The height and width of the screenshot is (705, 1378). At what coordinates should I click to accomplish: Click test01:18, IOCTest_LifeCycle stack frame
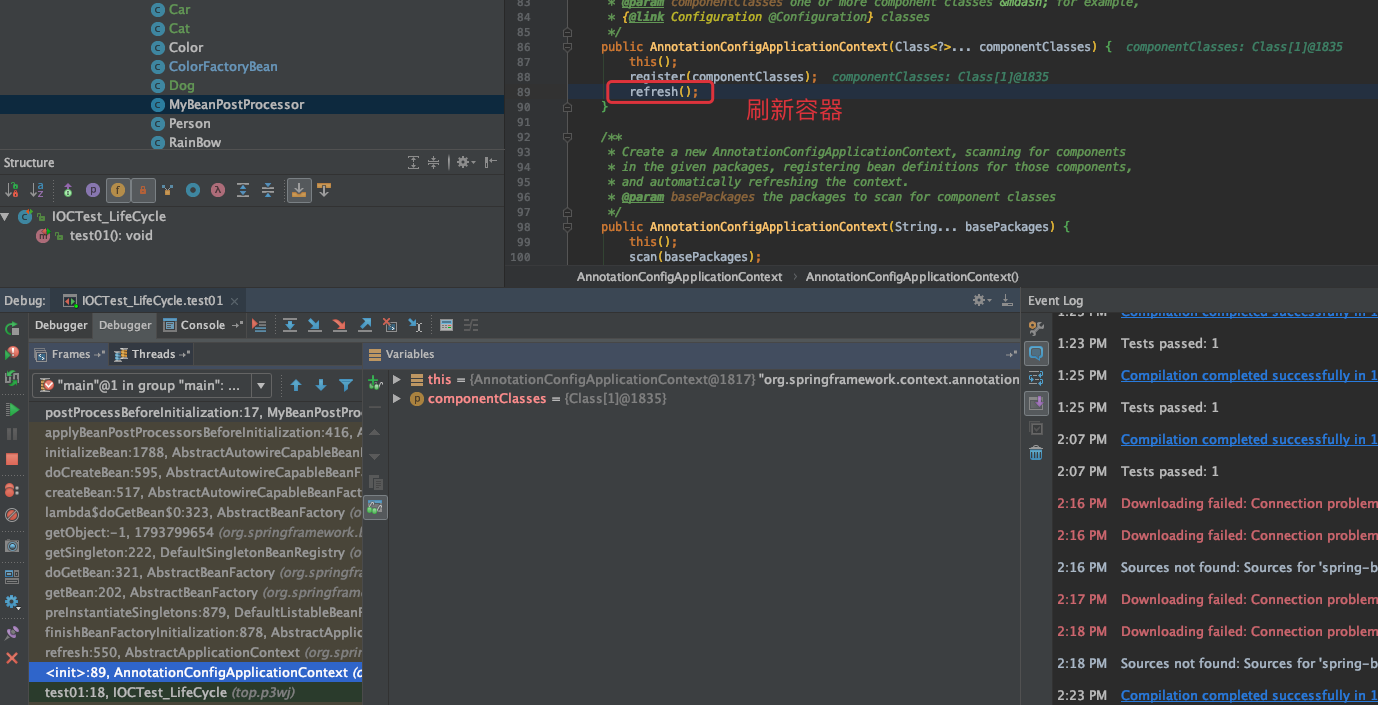pyautogui.click(x=196, y=692)
